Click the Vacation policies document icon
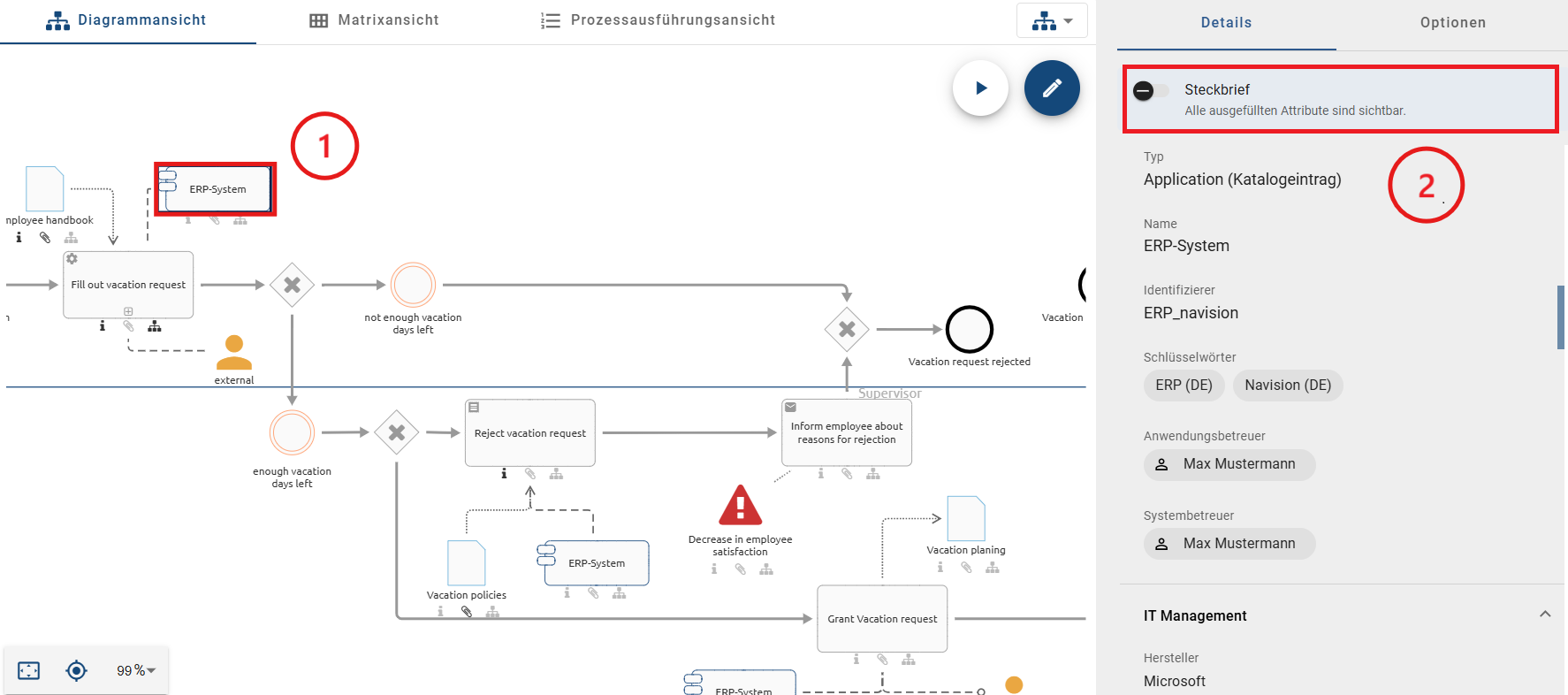The width and height of the screenshot is (1568, 695). click(x=467, y=562)
